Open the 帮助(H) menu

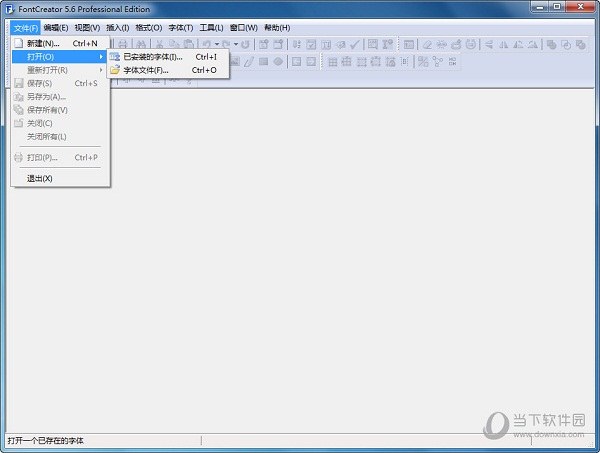click(277, 28)
